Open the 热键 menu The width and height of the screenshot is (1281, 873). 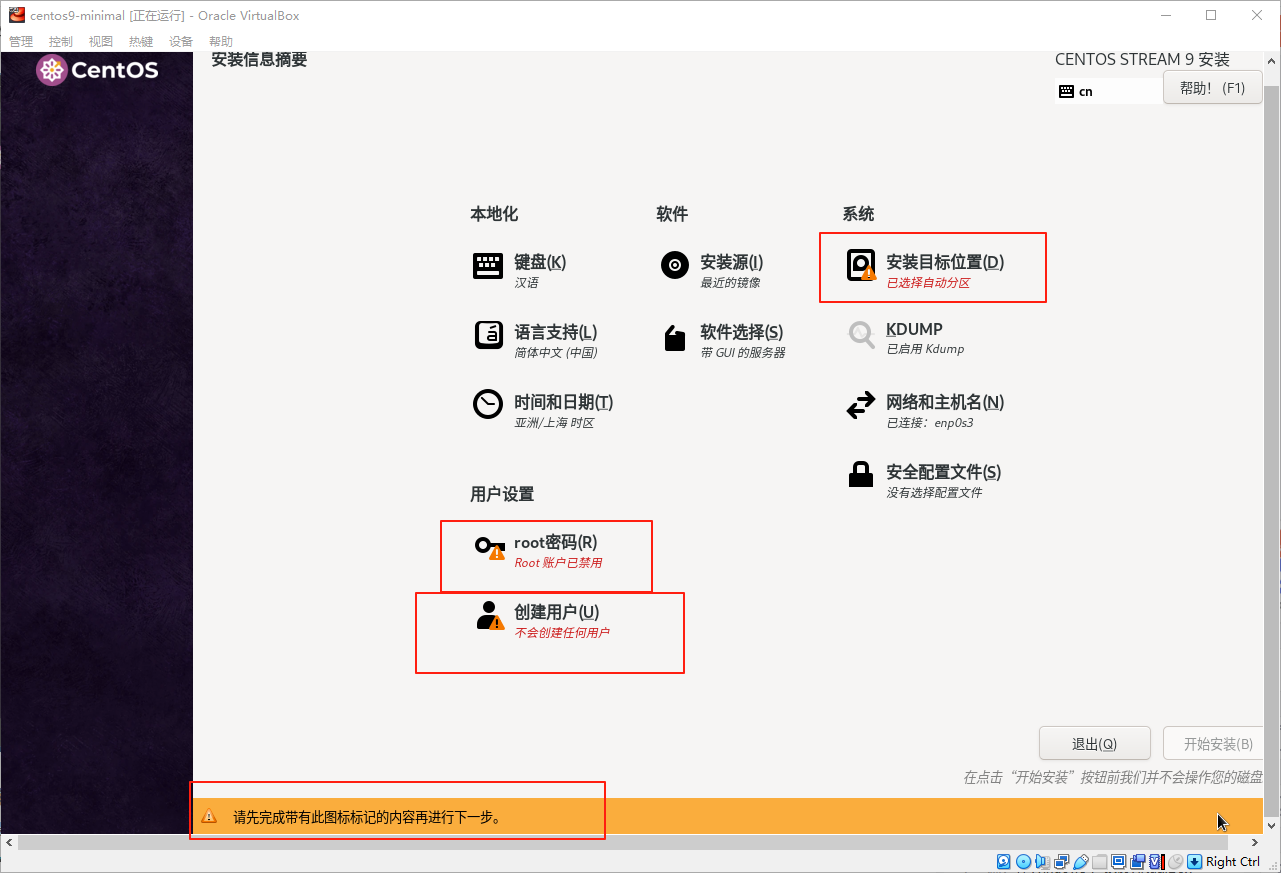coord(141,41)
